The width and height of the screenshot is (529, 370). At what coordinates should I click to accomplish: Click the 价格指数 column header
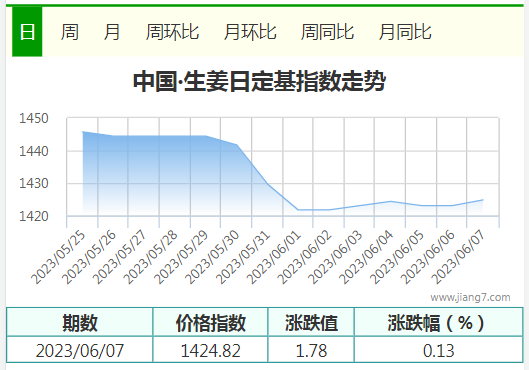point(211,322)
